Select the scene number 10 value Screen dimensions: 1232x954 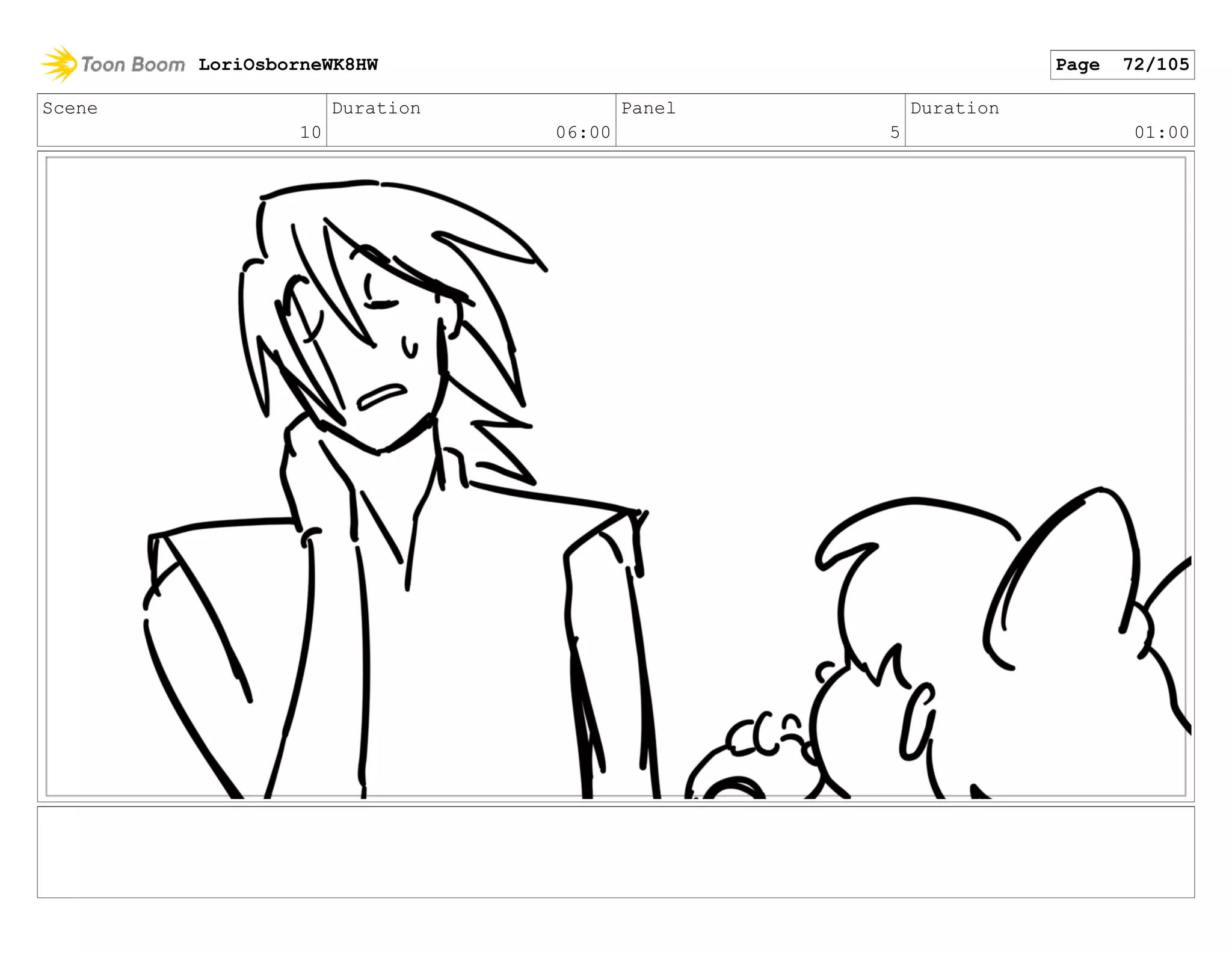(x=310, y=132)
